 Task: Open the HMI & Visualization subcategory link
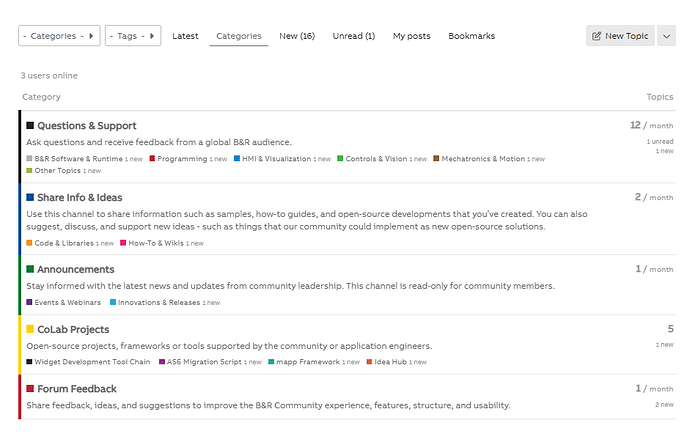coord(276,159)
